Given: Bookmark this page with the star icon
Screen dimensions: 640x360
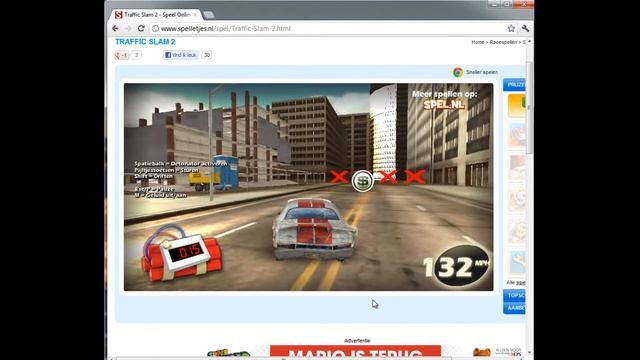Looking at the screenshot, I should [511, 29].
